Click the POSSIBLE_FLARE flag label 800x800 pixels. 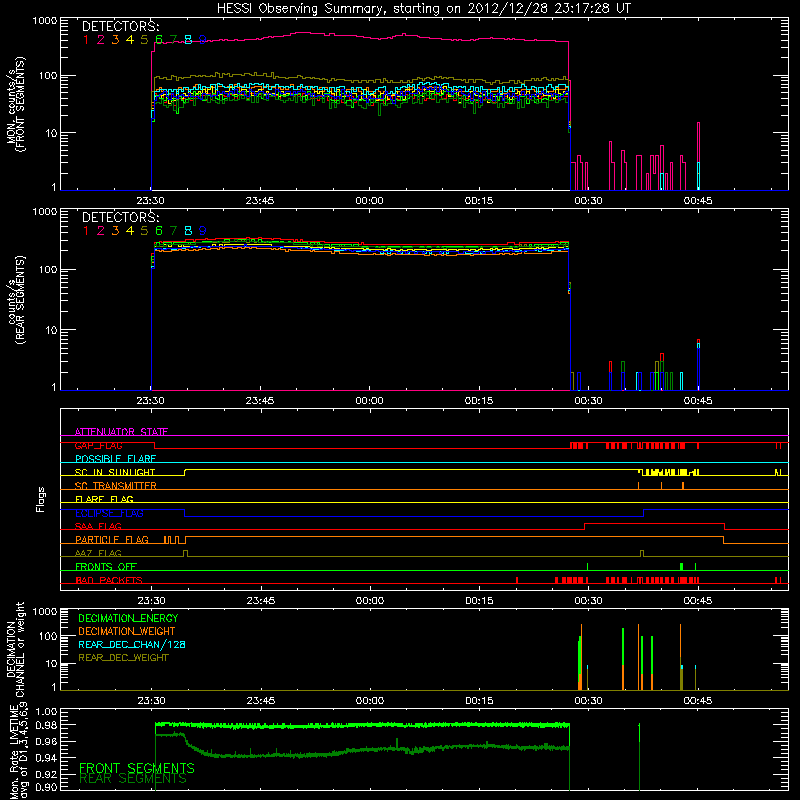115,459
